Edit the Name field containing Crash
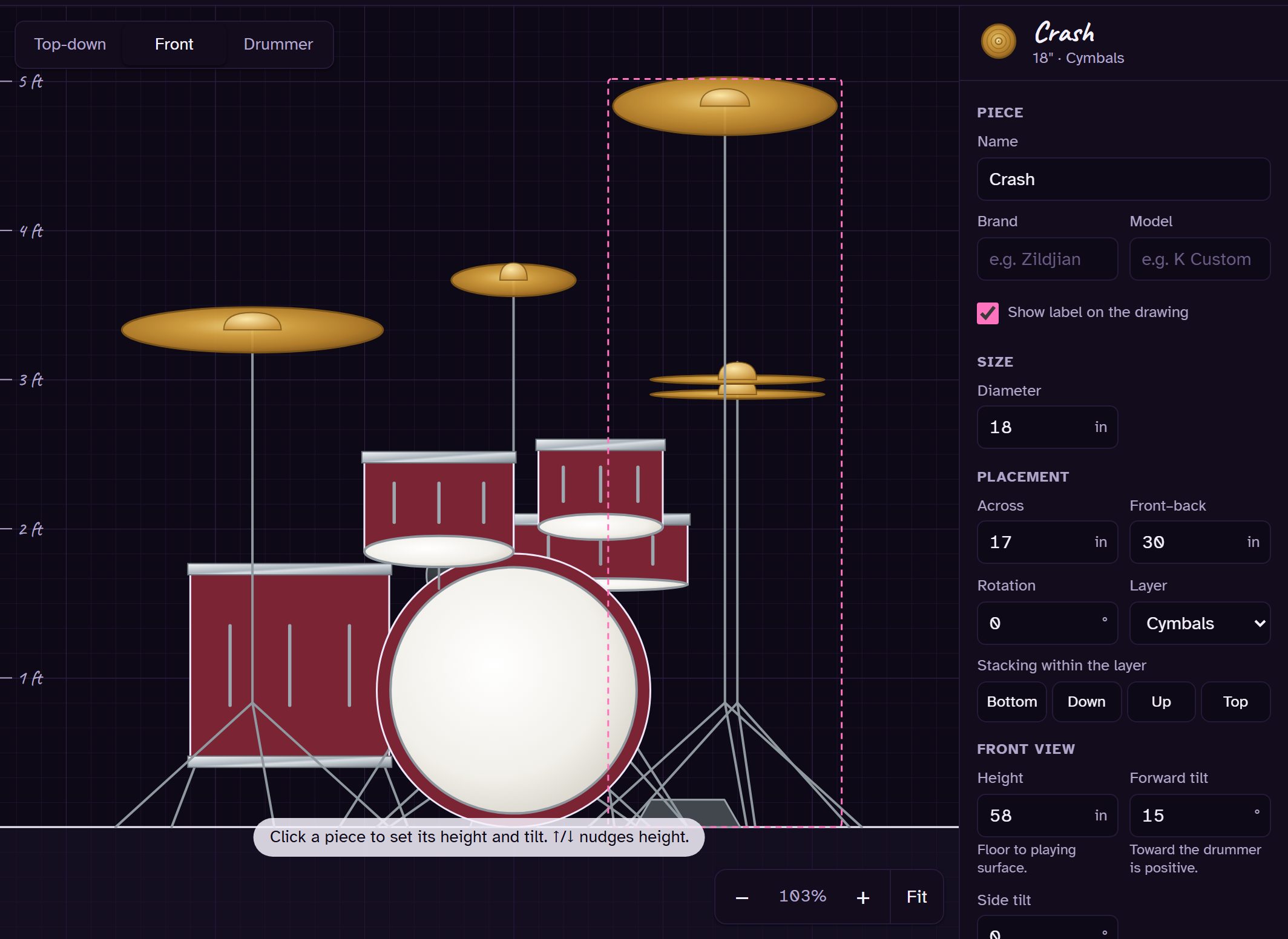The image size is (1288, 939). 1123,179
